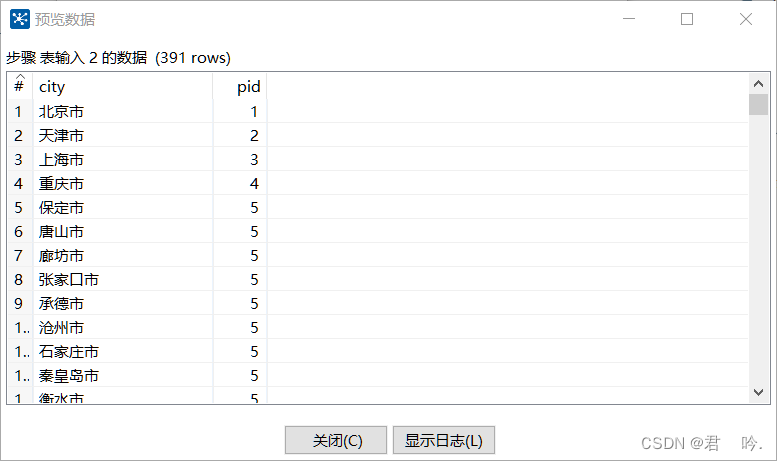Select the 天津市 row cell

point(123,135)
